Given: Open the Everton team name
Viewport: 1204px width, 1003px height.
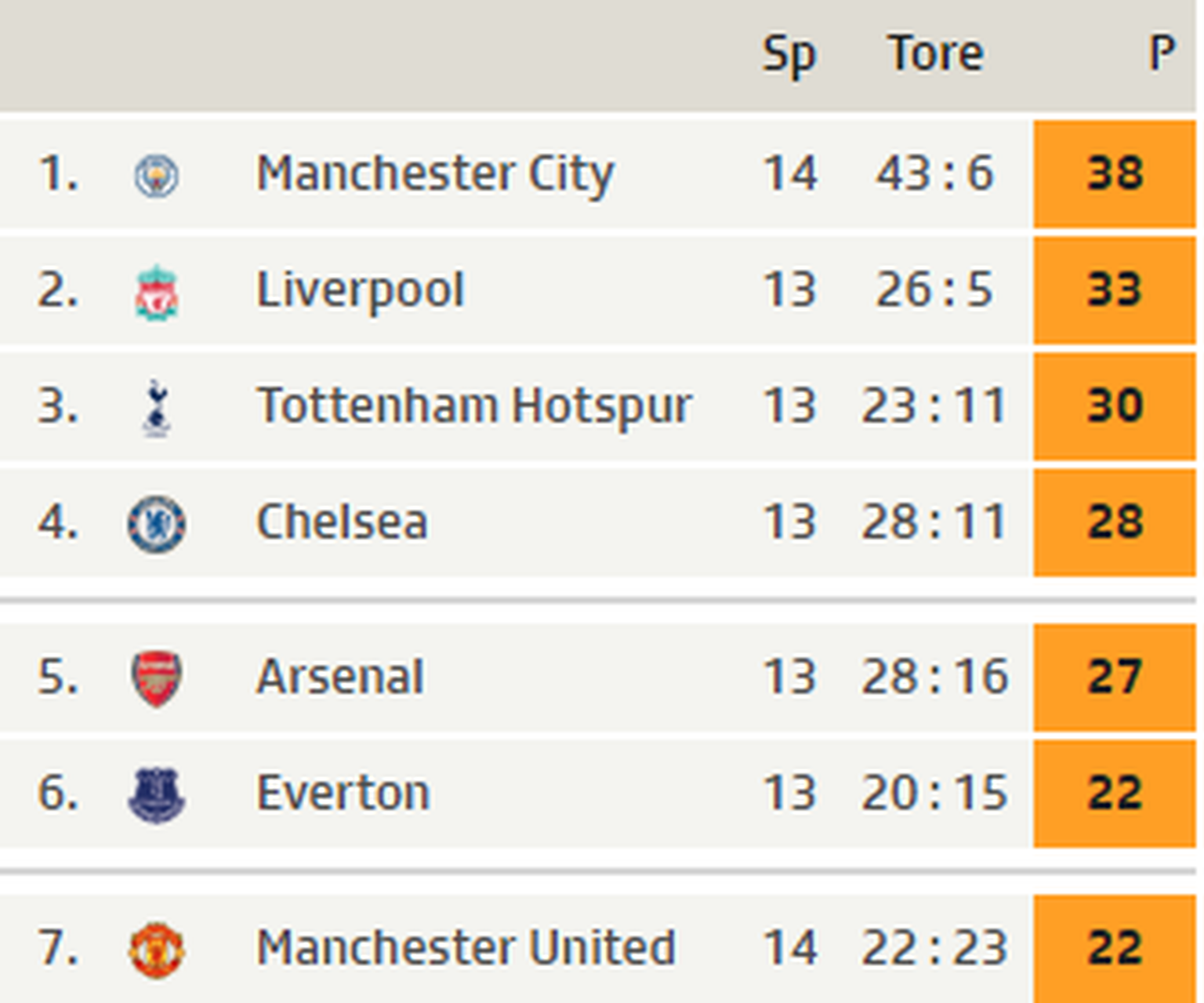Looking at the screenshot, I should tap(343, 793).
